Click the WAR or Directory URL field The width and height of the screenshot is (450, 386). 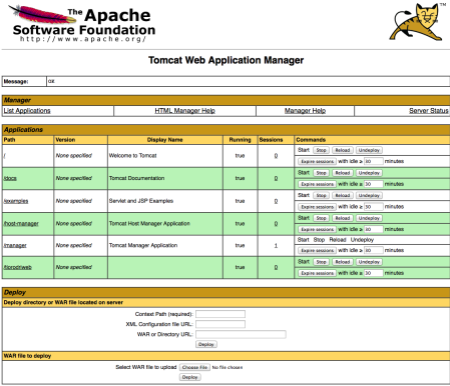pos(241,334)
